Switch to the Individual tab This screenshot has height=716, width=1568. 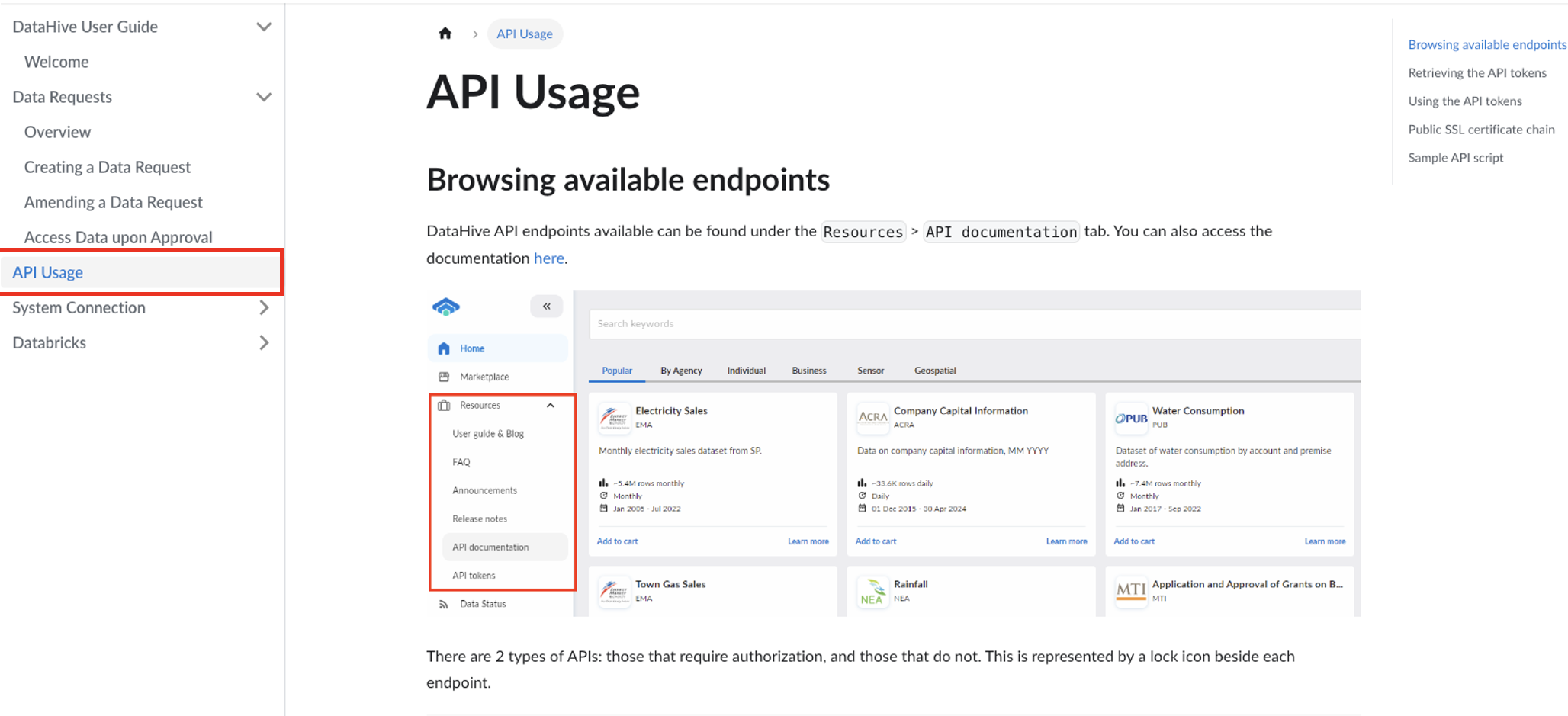[x=746, y=371]
